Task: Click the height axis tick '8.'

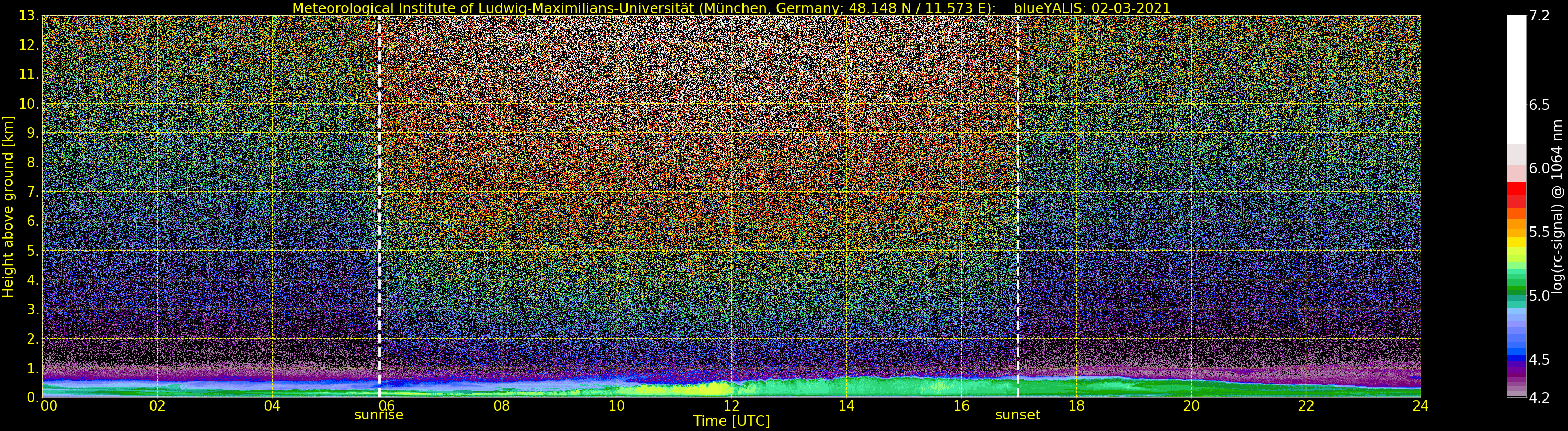Action: [33, 163]
